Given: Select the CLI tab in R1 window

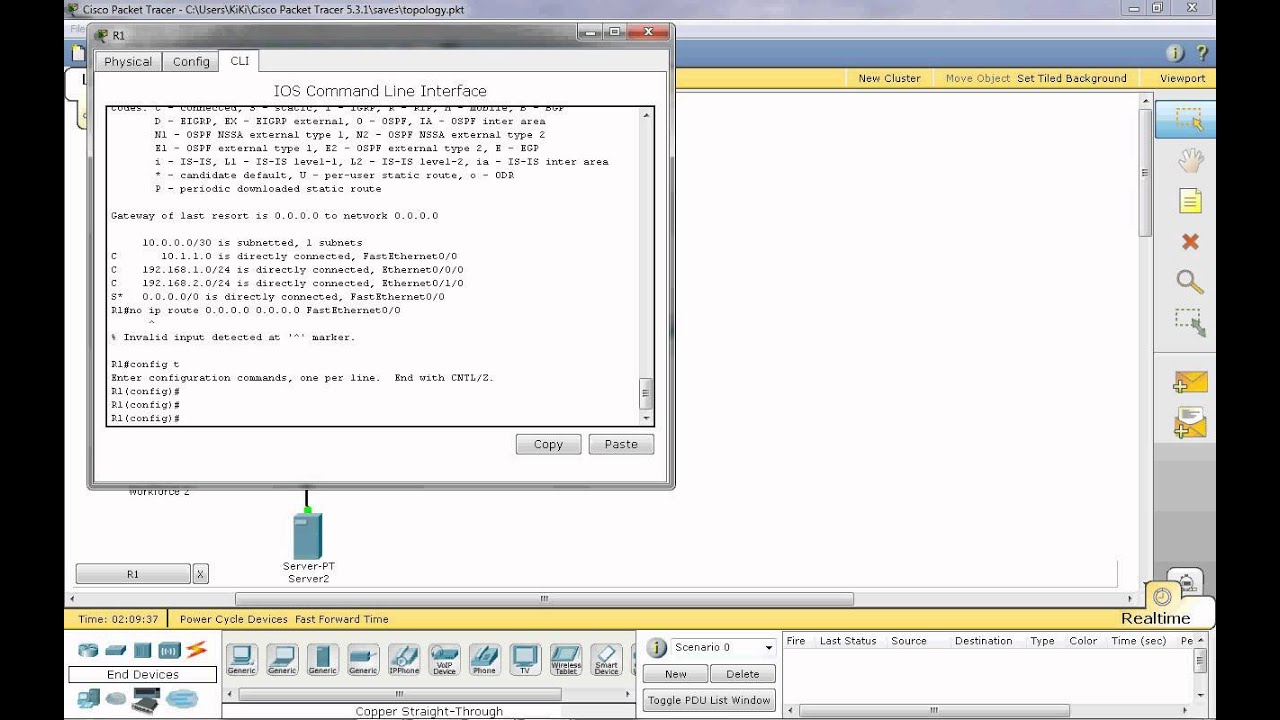Looking at the screenshot, I should (x=240, y=60).
